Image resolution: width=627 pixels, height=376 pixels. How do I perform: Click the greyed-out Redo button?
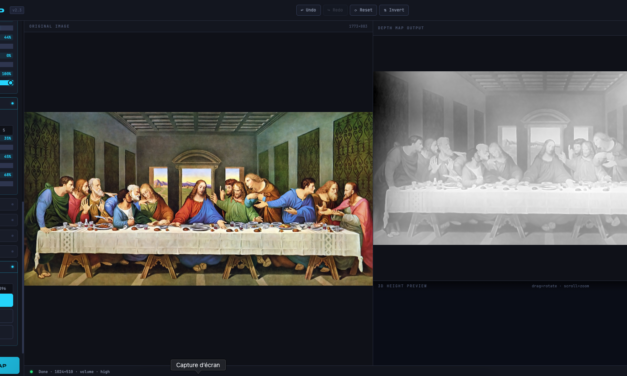point(335,10)
